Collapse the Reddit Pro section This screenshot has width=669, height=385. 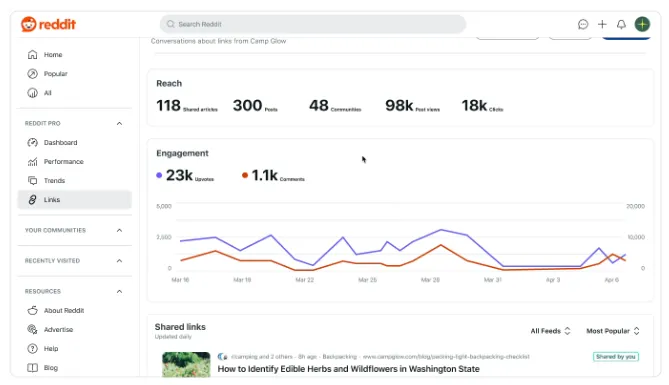(x=119, y=123)
